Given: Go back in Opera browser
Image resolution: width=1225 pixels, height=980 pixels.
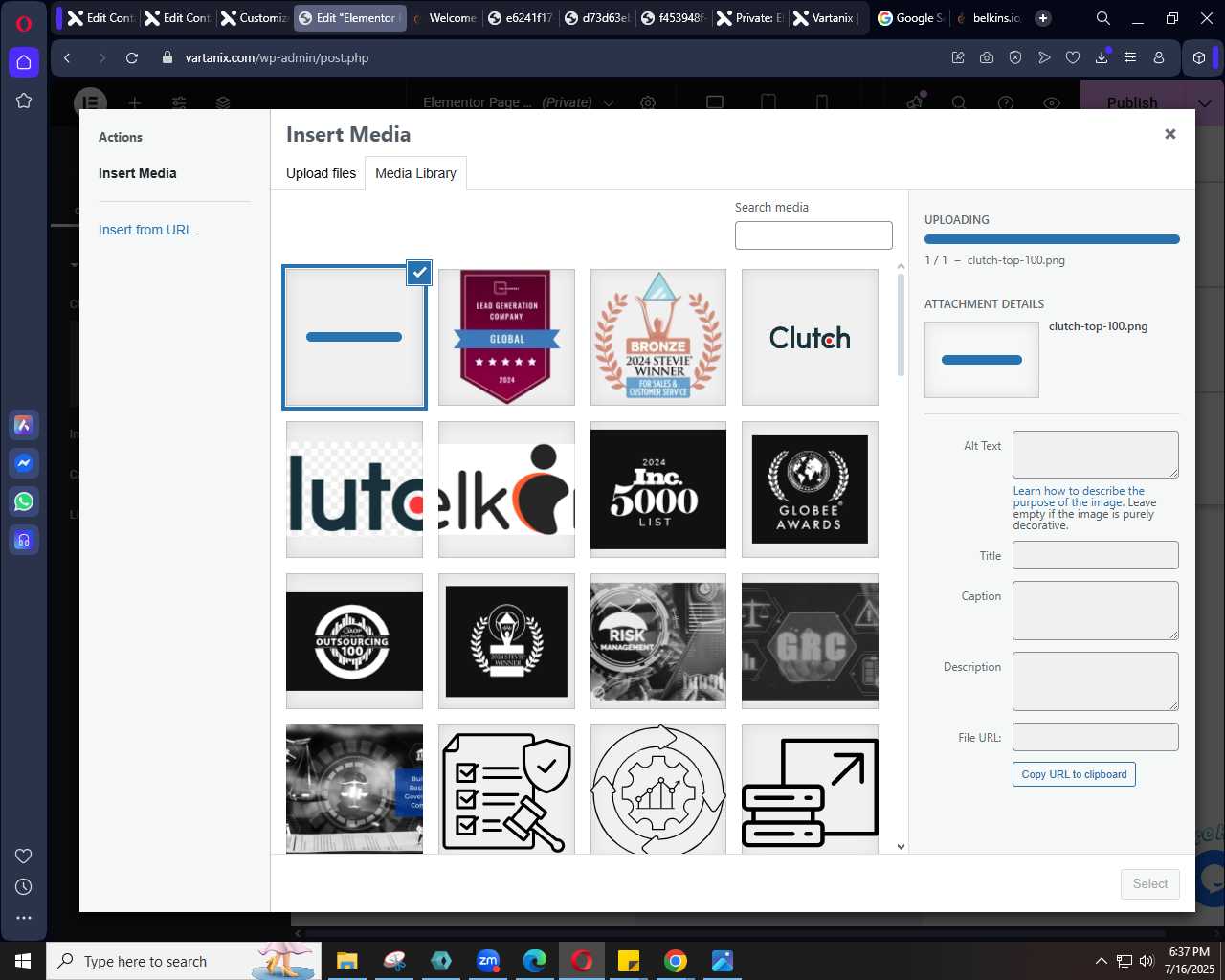Looking at the screenshot, I should coord(67,57).
